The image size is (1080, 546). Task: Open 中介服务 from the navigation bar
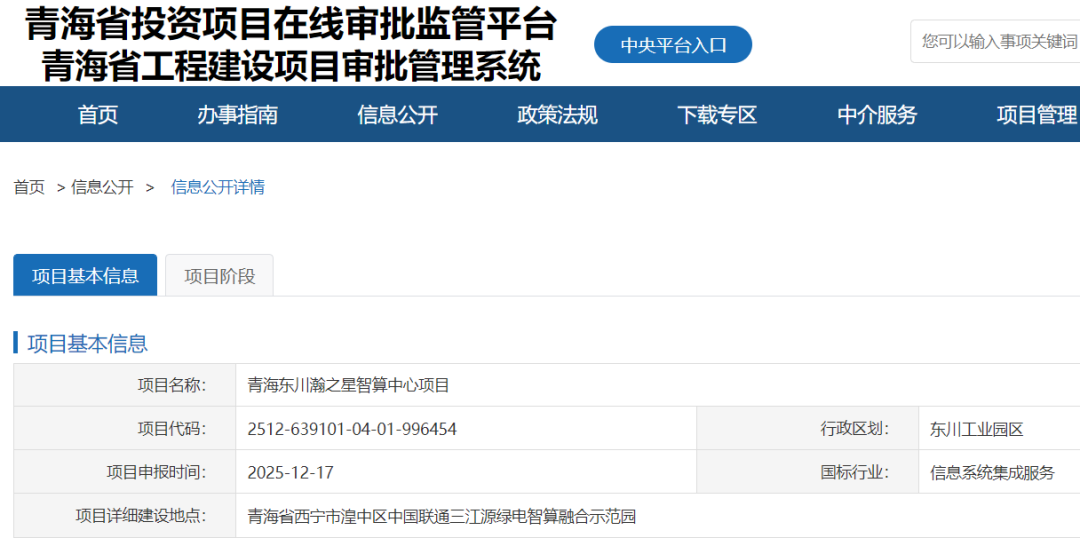pyautogui.click(x=877, y=115)
